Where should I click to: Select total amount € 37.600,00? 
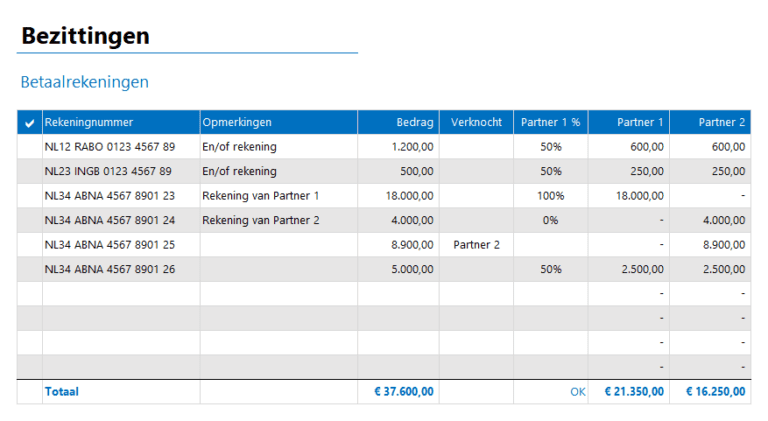404,392
